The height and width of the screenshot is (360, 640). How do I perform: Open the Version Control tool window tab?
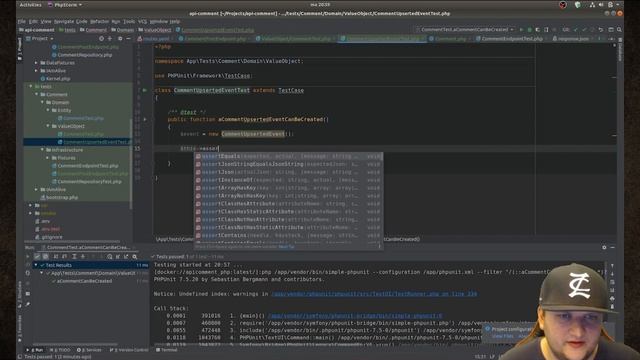[x=129, y=350]
